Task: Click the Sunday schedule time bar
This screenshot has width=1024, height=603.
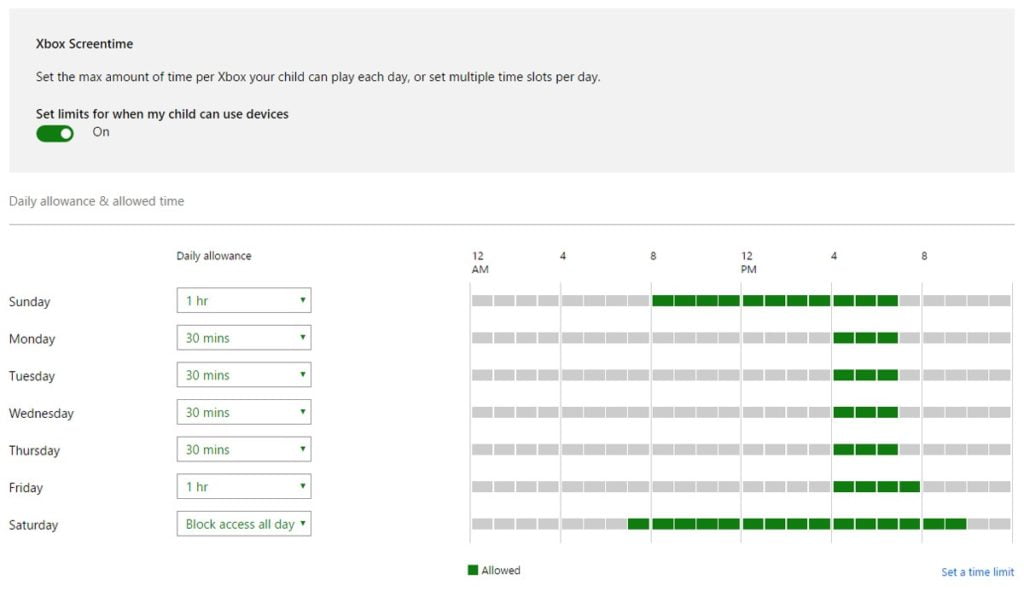Action: (741, 301)
